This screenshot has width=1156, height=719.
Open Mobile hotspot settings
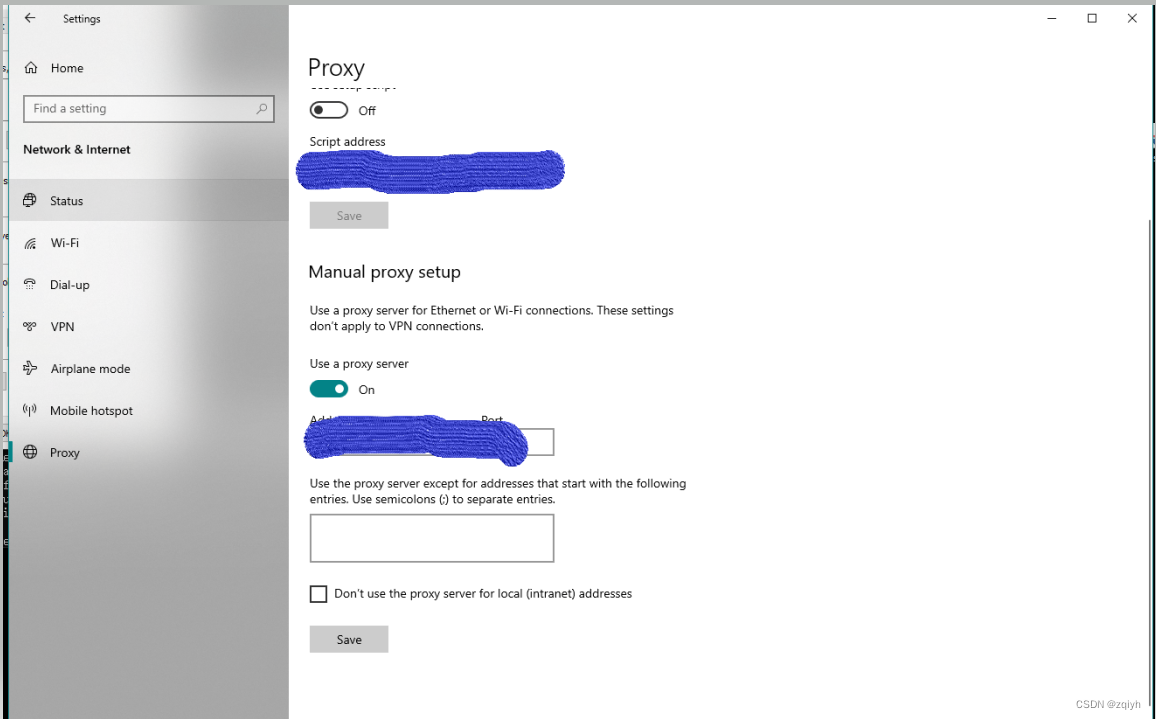[149, 410]
